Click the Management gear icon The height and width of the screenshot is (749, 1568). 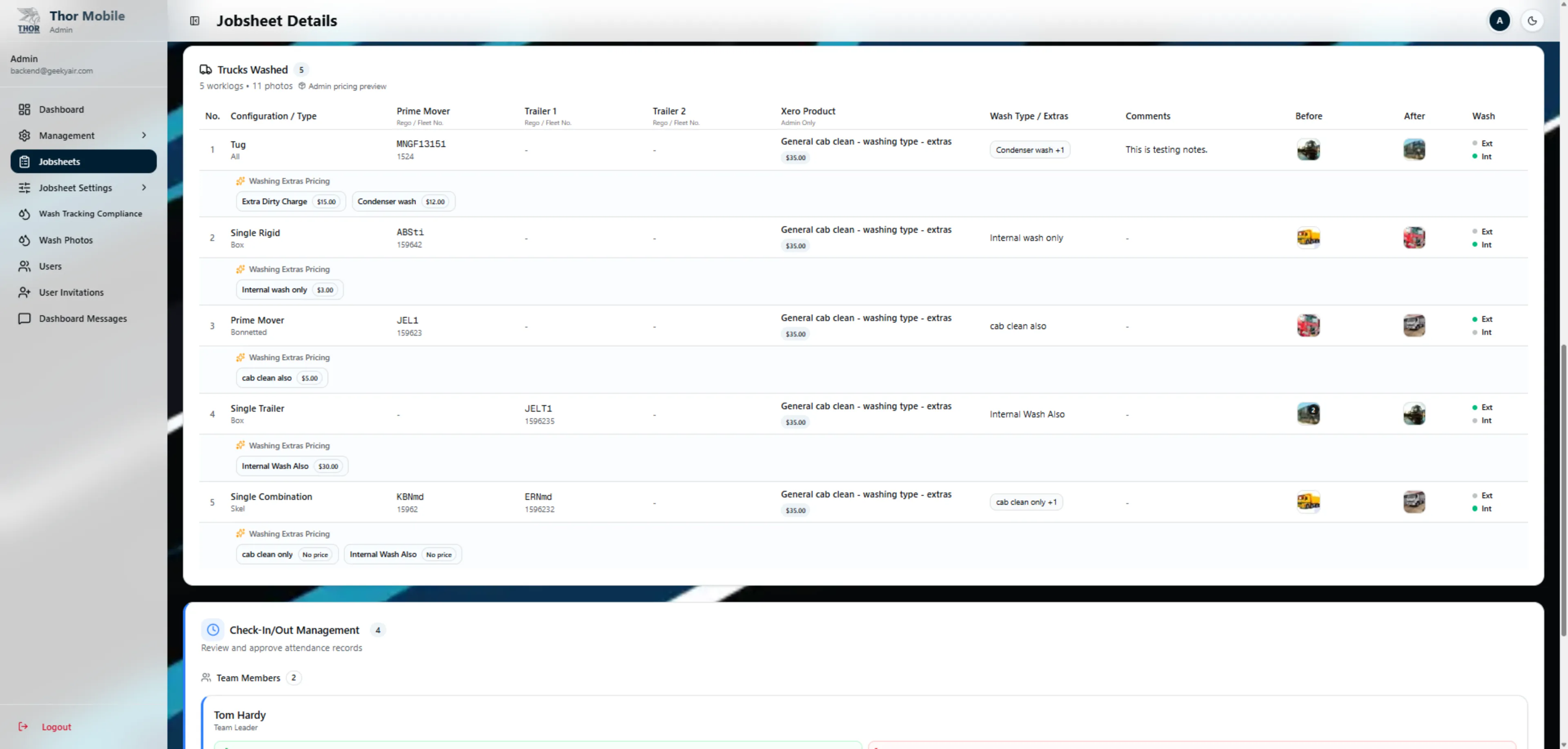pos(24,136)
